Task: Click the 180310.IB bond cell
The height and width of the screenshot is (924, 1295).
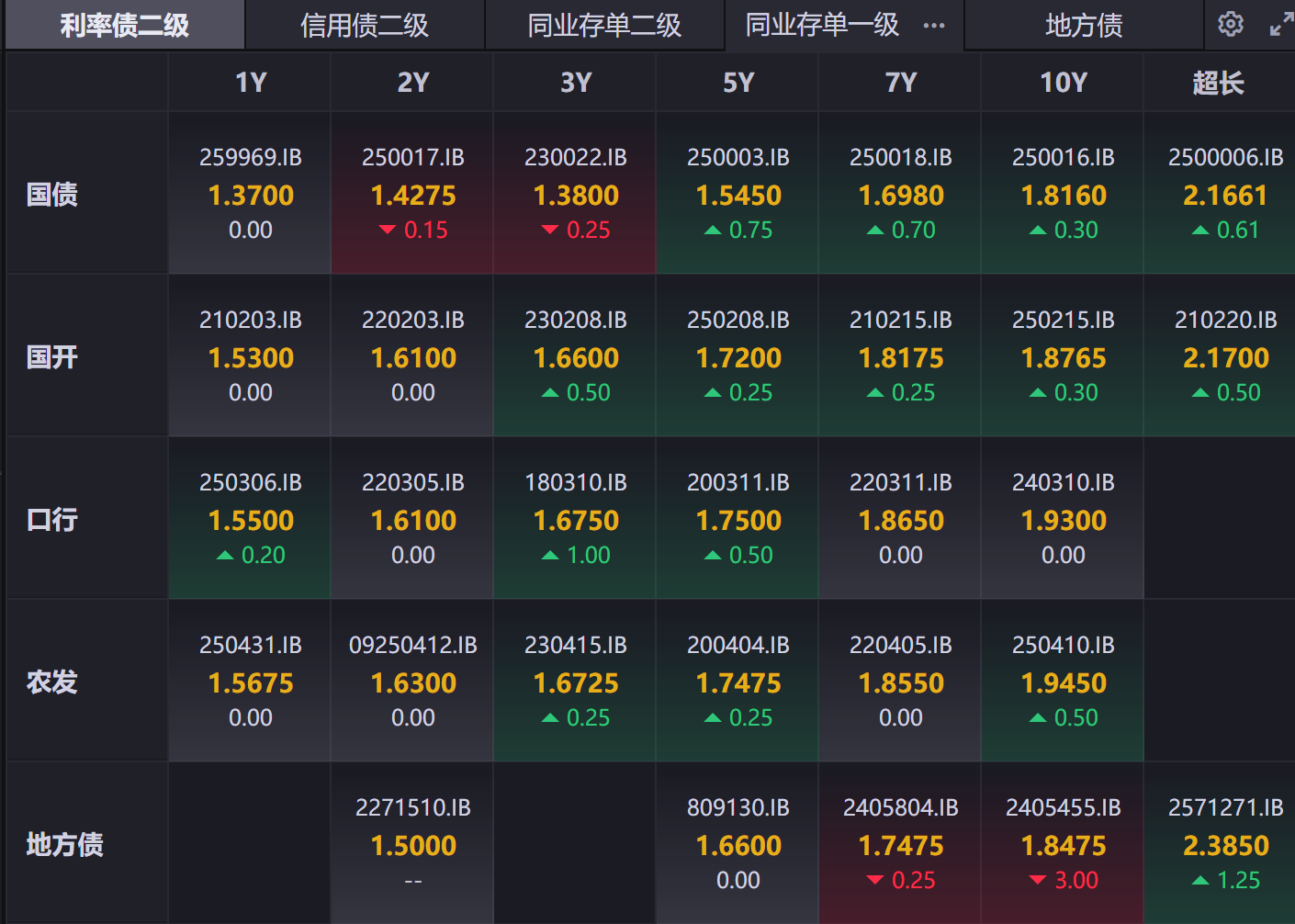Action: tap(576, 518)
